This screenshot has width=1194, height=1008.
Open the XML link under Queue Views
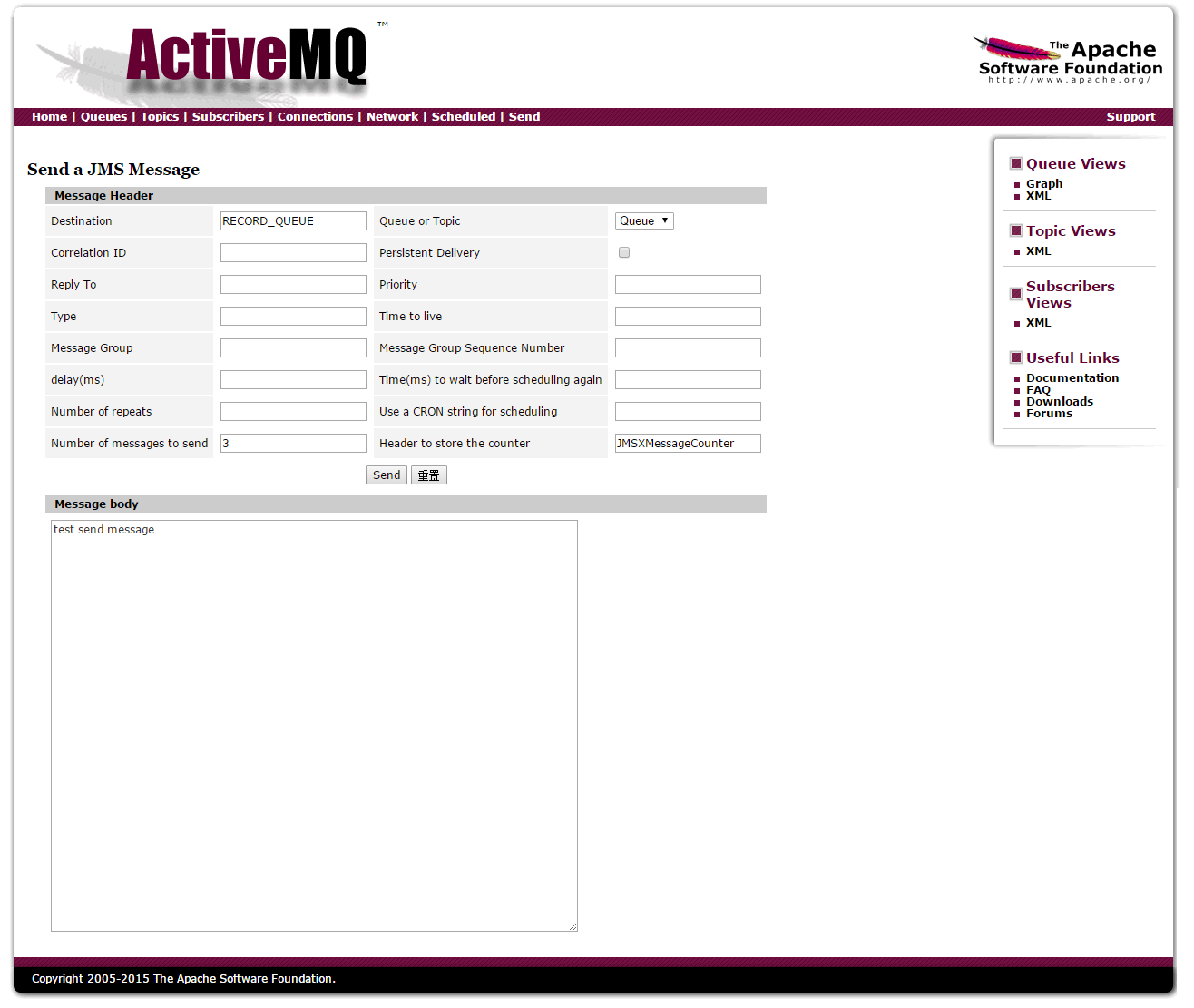click(x=1038, y=195)
